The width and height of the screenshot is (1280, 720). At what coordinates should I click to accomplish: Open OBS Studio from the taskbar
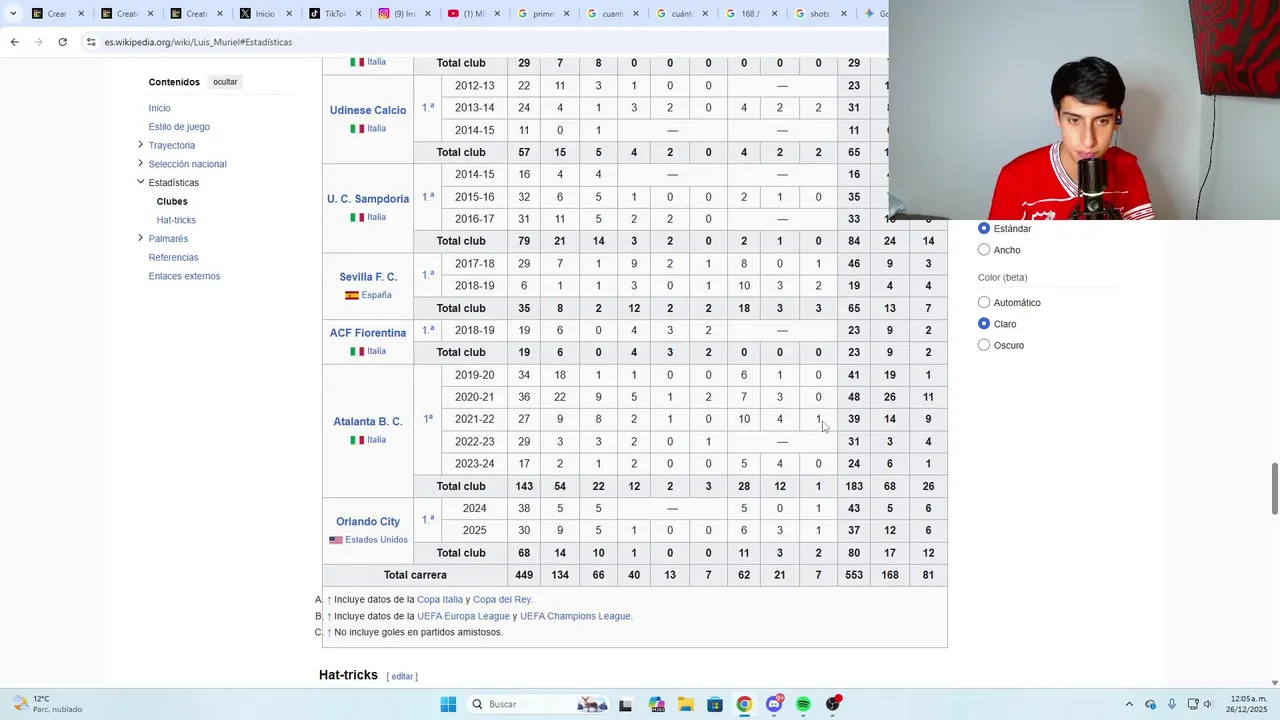833,704
